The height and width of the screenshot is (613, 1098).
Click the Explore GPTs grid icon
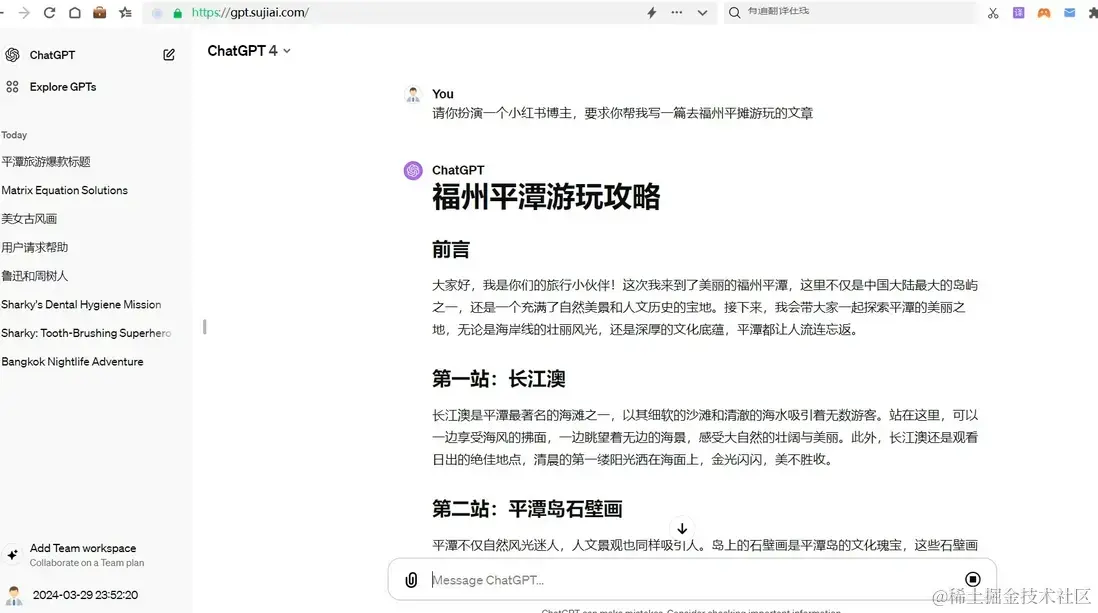12,87
